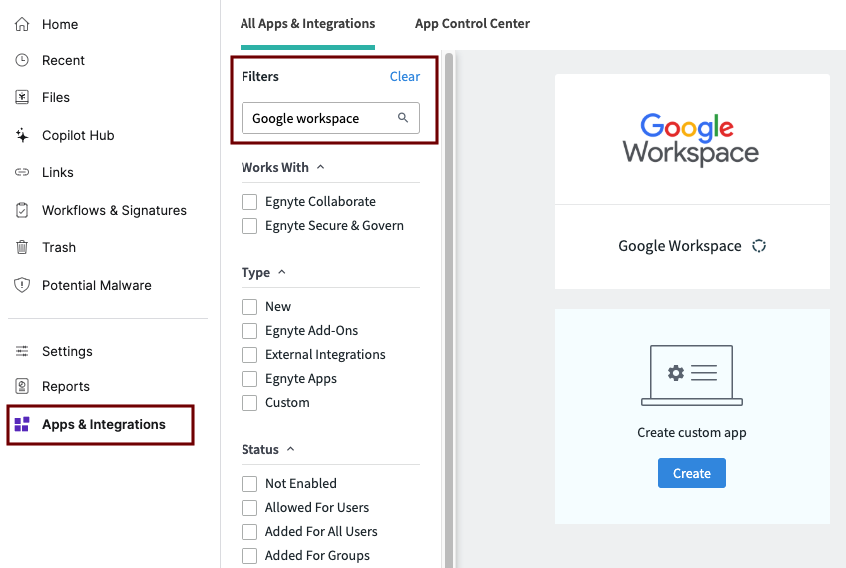Enable the Egnyte Apps checkbox
The width and height of the screenshot is (846, 568).
coord(249,379)
